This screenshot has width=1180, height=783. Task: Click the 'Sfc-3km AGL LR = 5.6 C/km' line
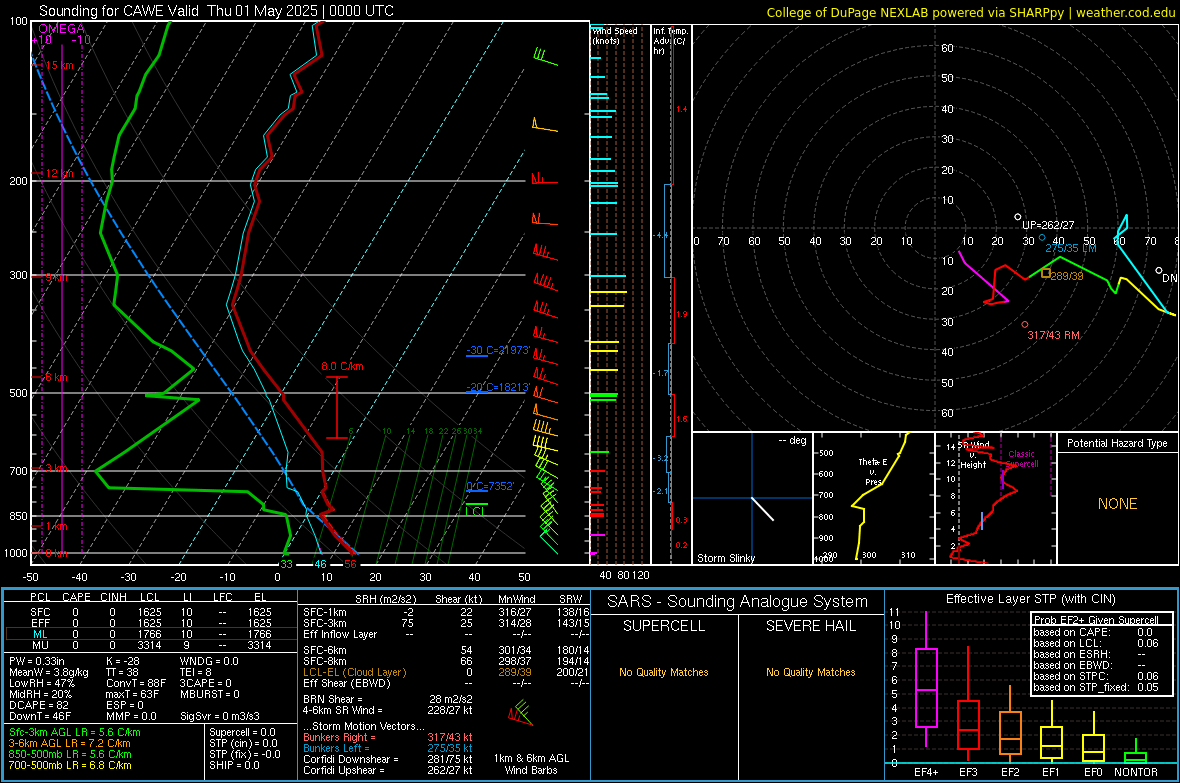(x=75, y=732)
